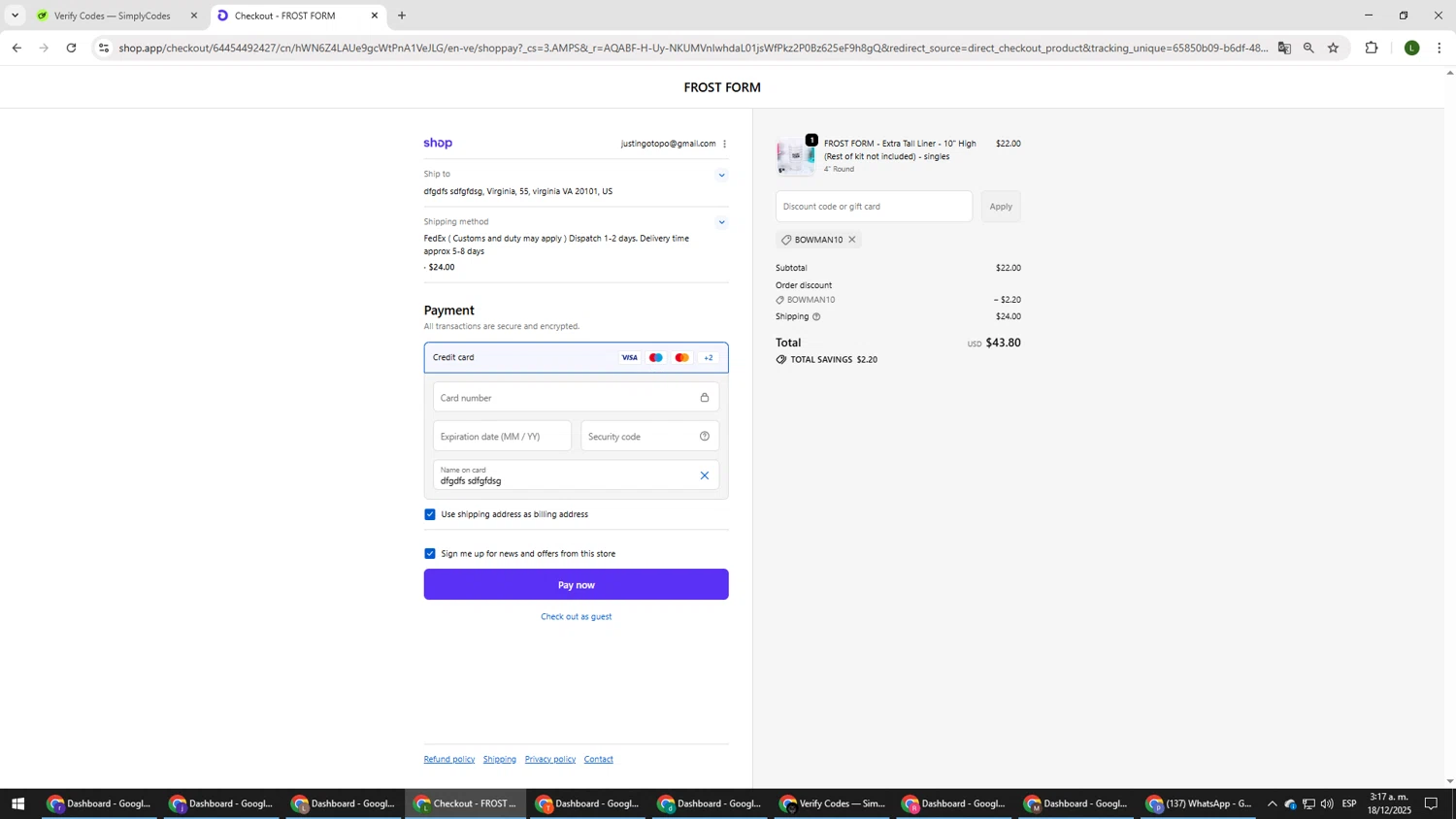Toggle Use shipping address as billing address

pyautogui.click(x=430, y=514)
